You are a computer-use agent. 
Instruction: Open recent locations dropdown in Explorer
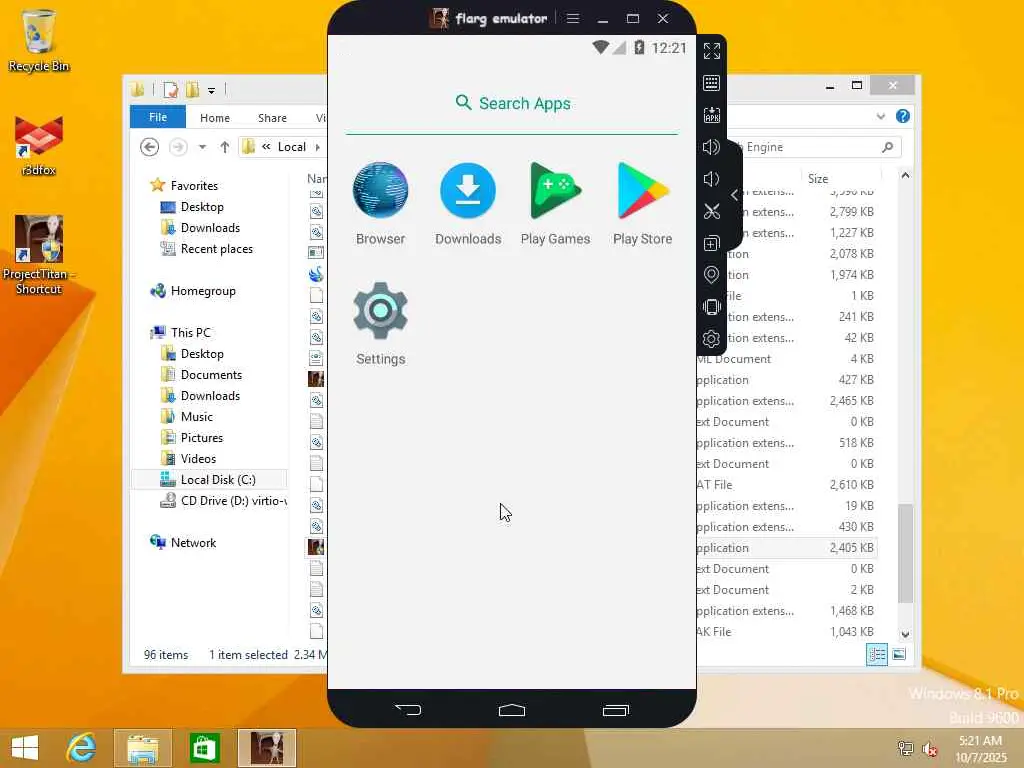point(202,147)
